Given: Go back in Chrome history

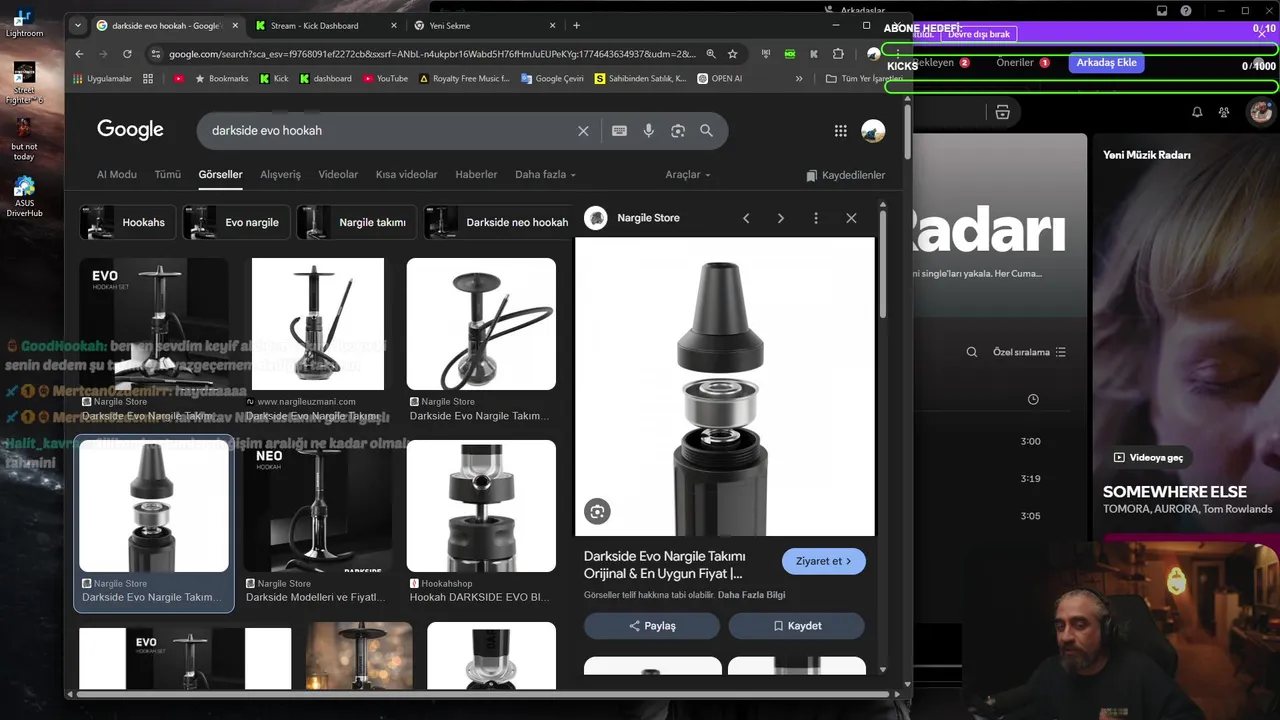Looking at the screenshot, I should pyautogui.click(x=80, y=54).
